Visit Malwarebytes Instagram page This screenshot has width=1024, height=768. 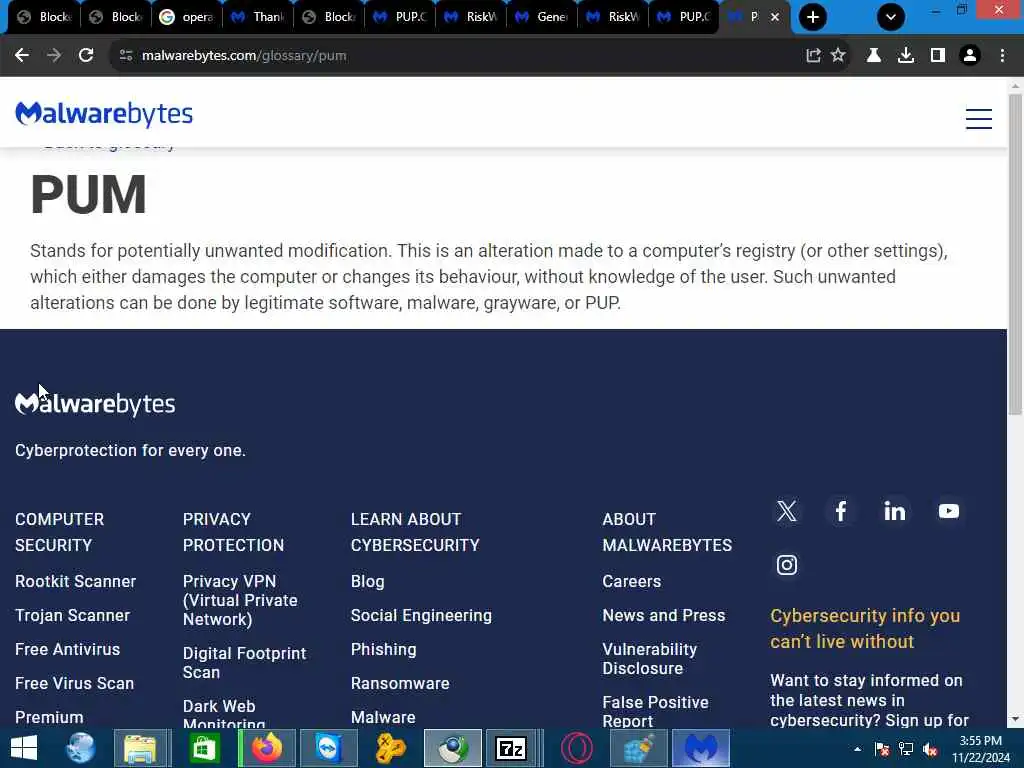tap(787, 565)
